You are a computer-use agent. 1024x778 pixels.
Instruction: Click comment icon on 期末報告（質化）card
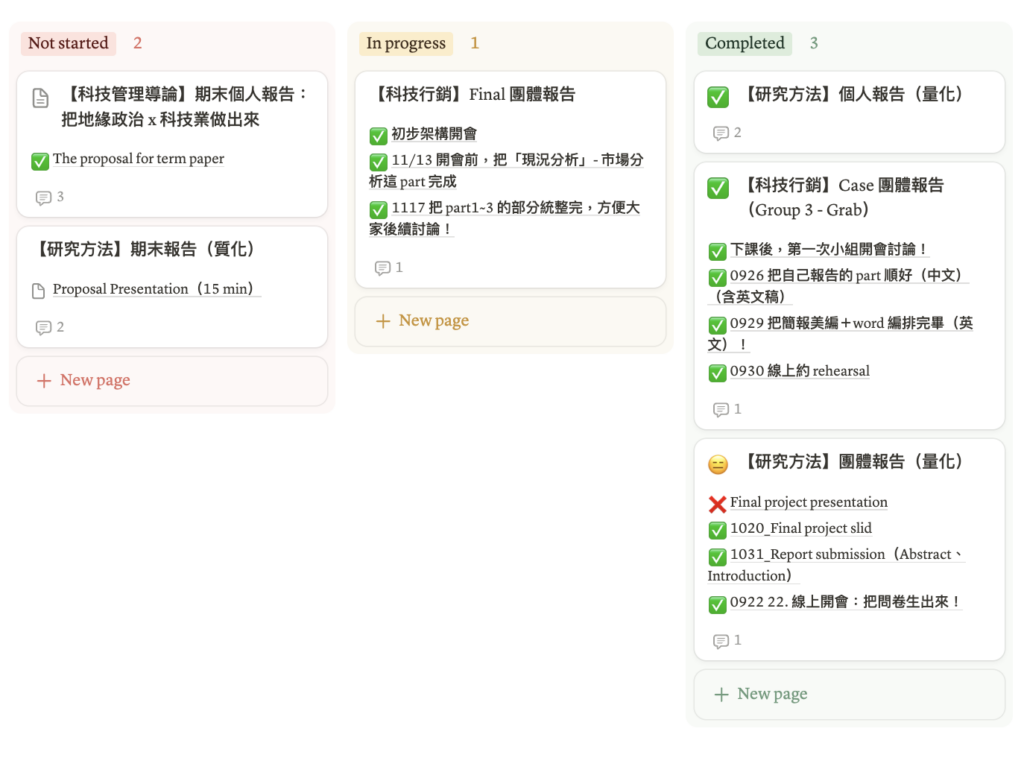coord(44,328)
